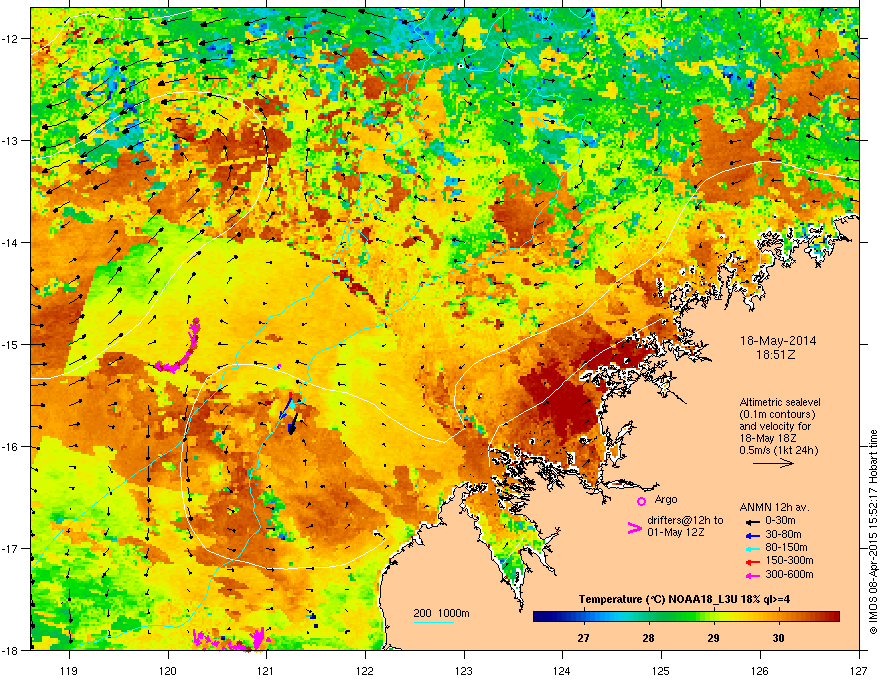The width and height of the screenshot is (880, 680).
Task: Click the '01-May 12Z' legend text
Action: (x=675, y=532)
